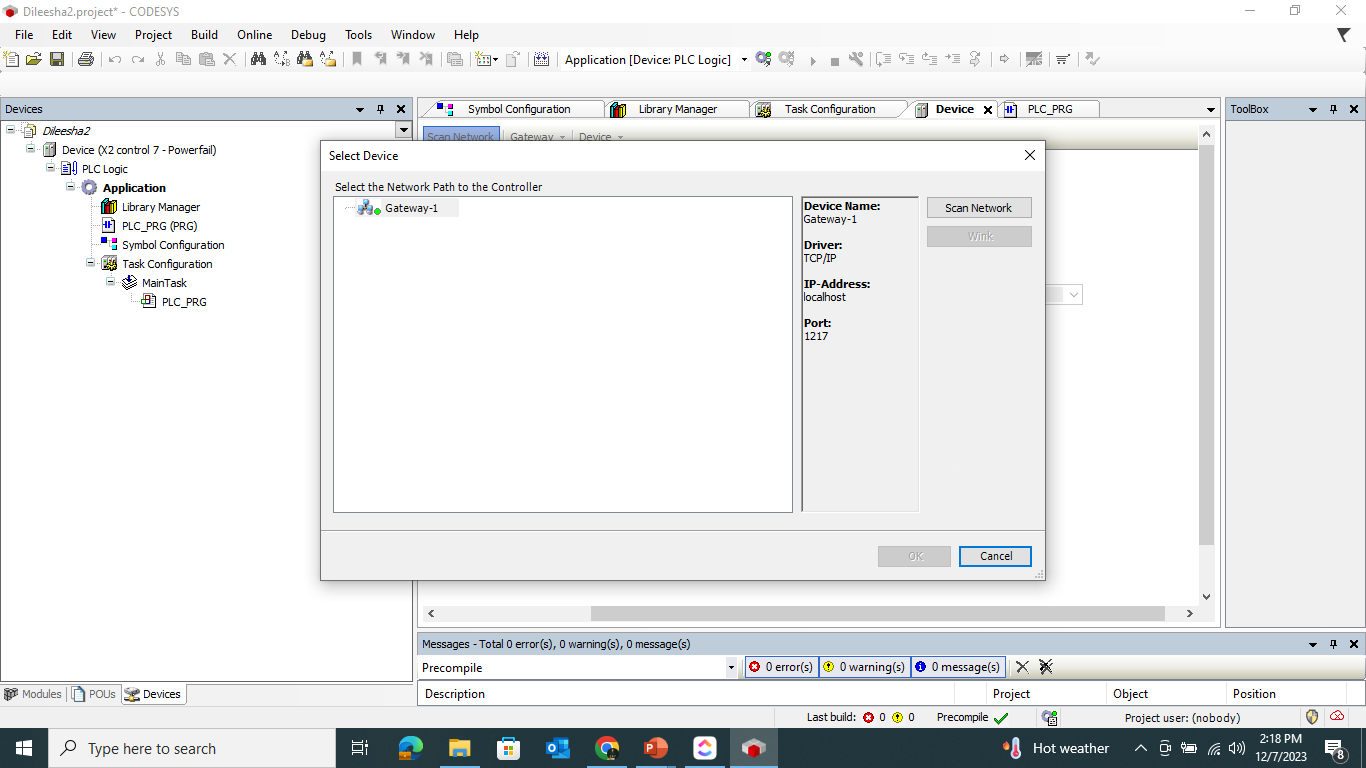The width and height of the screenshot is (1366, 768).
Task: Click the Build wrench icon in the toolbar
Action: (856, 60)
